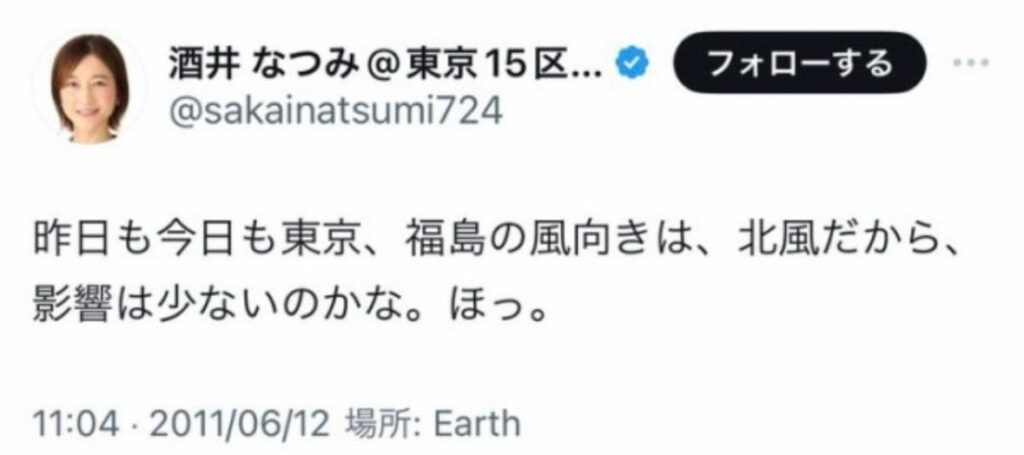Open 酒井 なつみ's profile avatar photo
Viewport: 1024px width, 455px height.
click(89, 87)
